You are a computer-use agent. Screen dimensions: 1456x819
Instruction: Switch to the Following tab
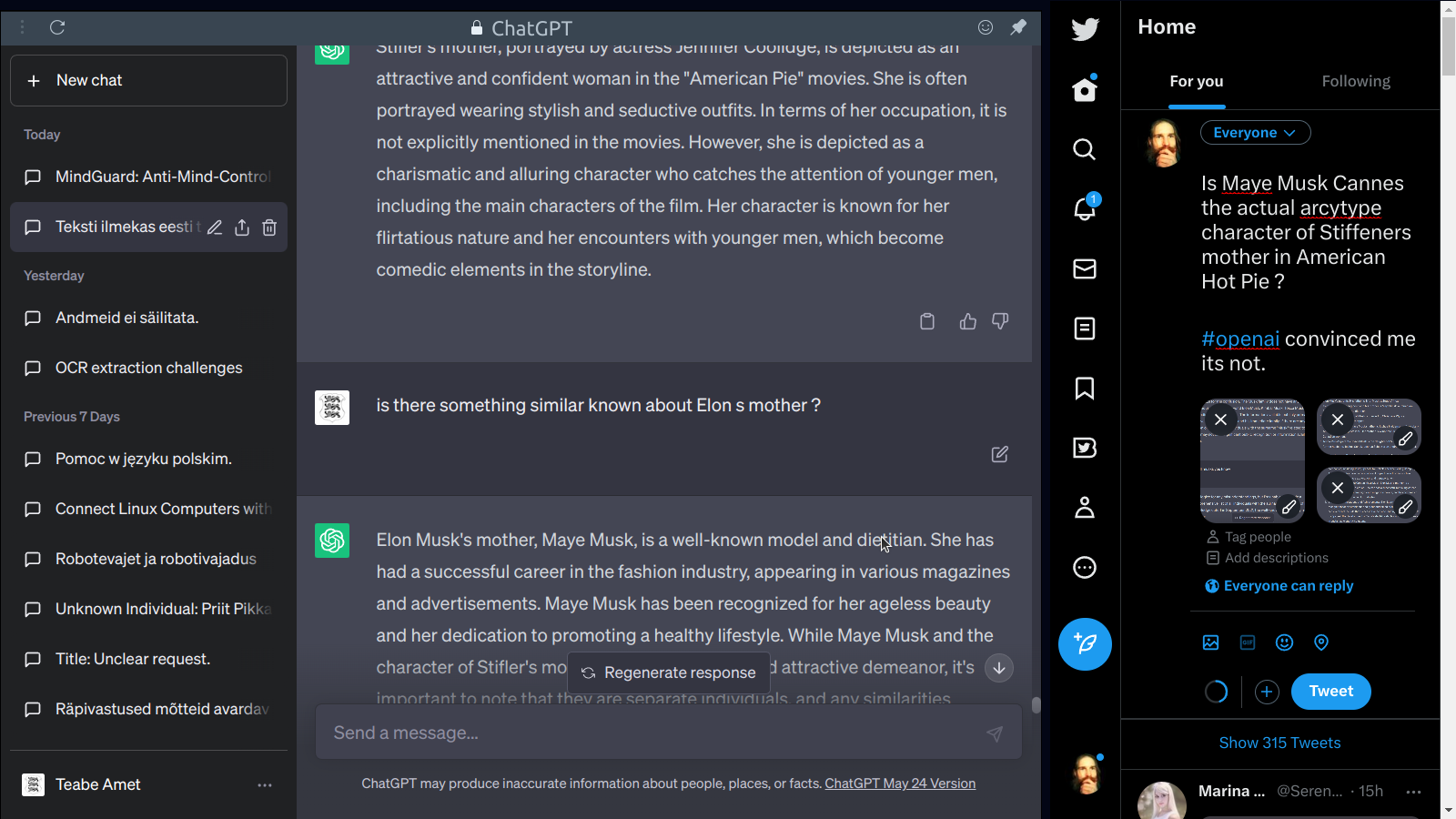1356,81
